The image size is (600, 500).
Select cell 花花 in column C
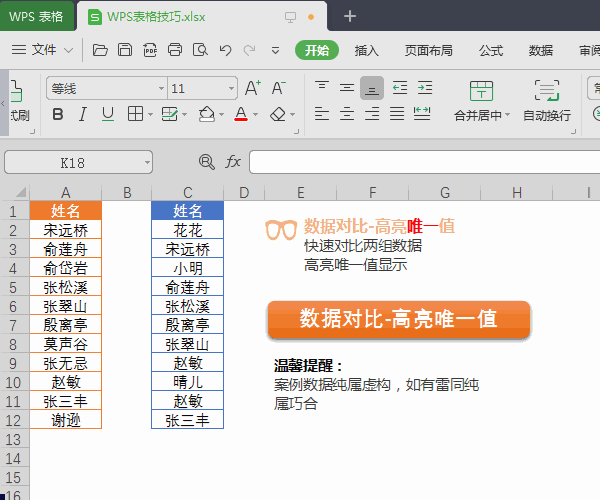[188, 230]
